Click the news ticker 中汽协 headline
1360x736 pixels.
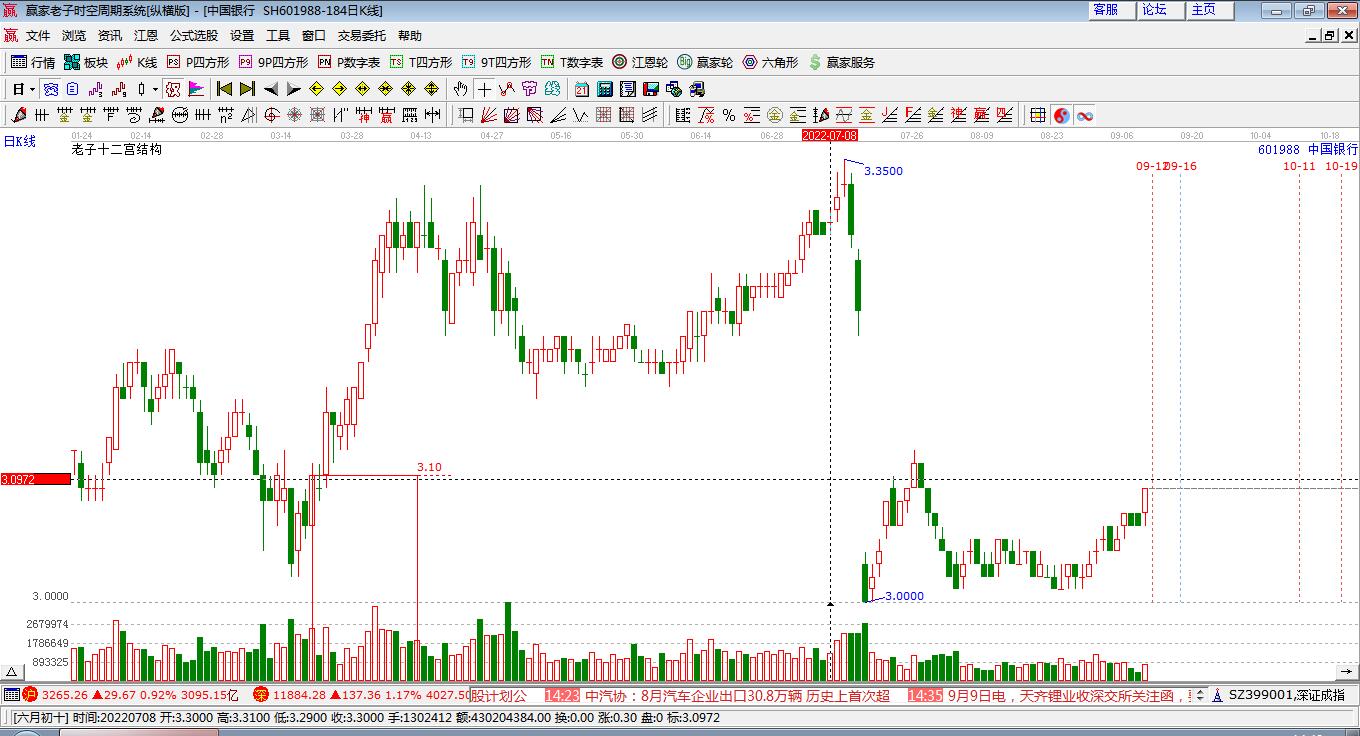tap(737, 695)
